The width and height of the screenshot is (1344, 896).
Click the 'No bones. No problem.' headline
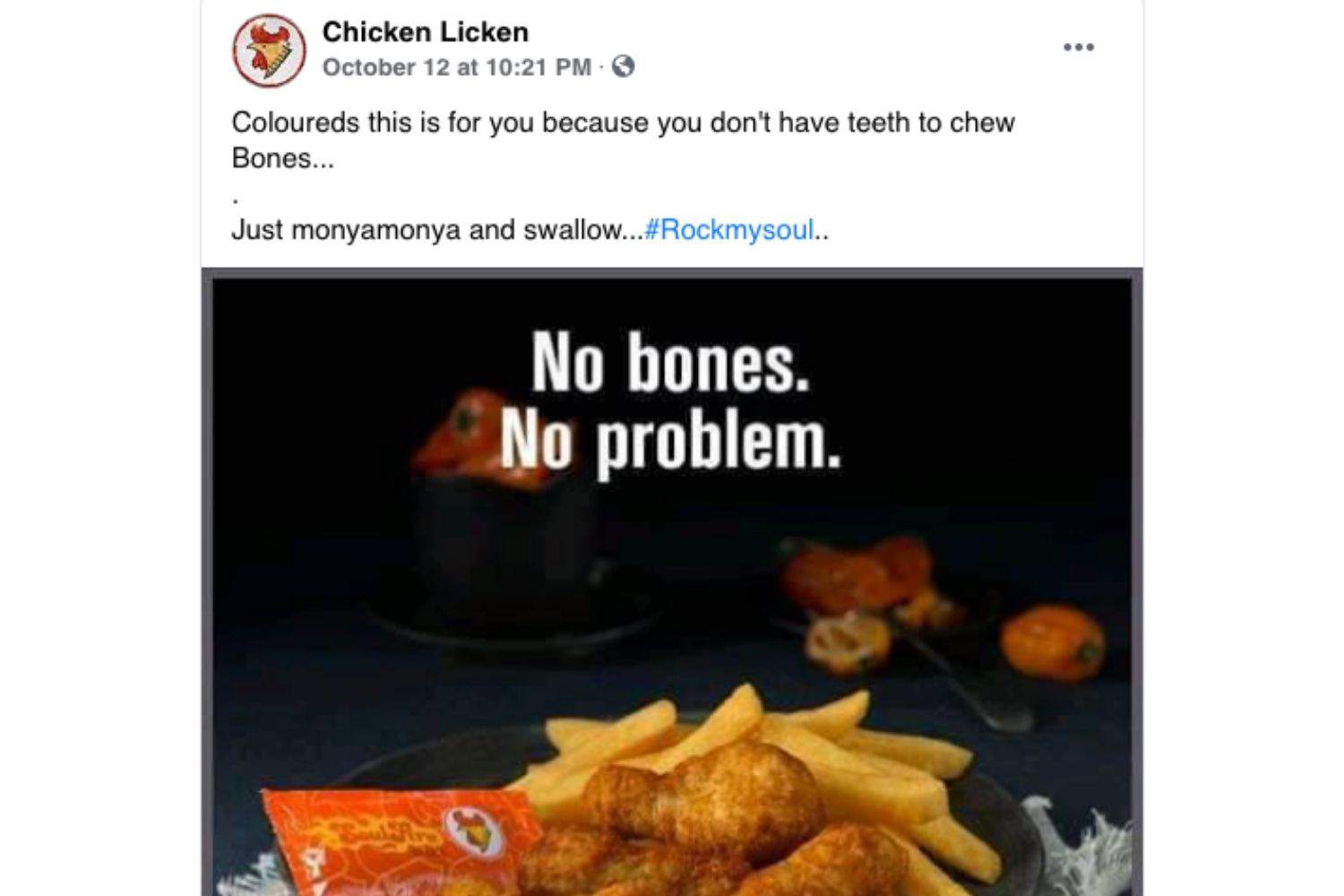(x=670, y=401)
